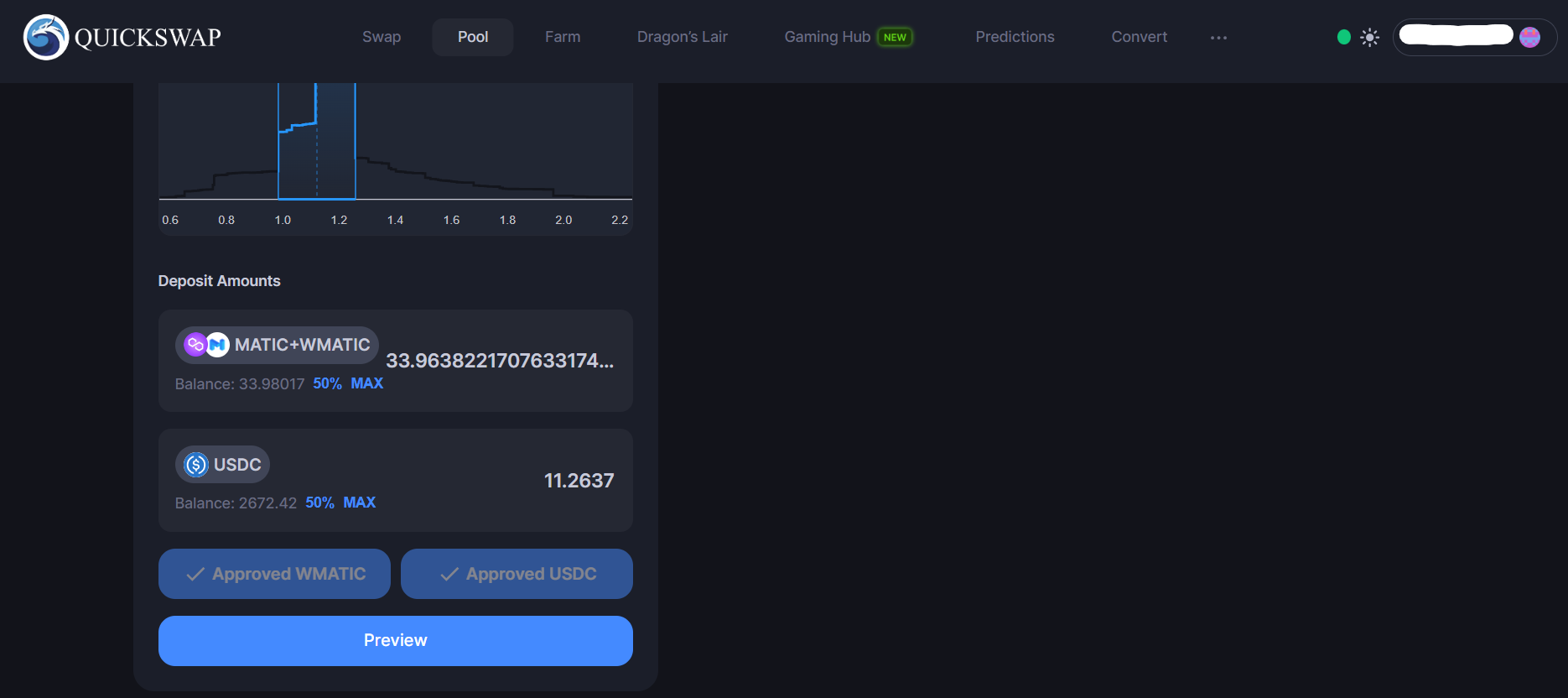The width and height of the screenshot is (1568, 698).
Task: Open the Swap tab
Action: pos(382,37)
